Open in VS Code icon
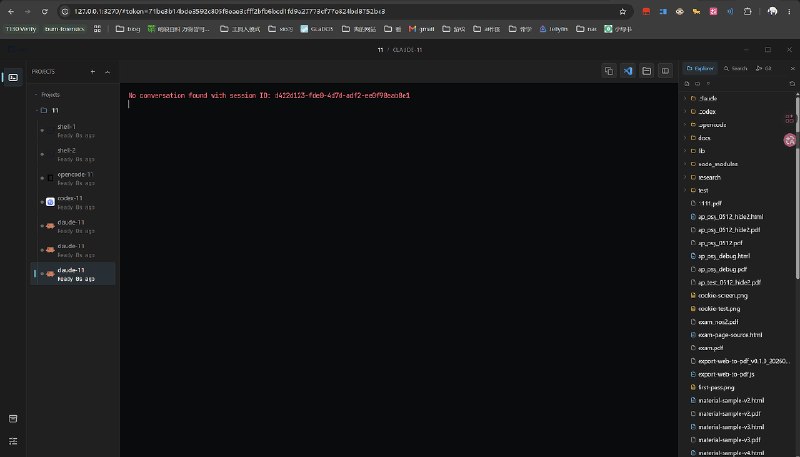The height and width of the screenshot is (457, 800). point(628,71)
